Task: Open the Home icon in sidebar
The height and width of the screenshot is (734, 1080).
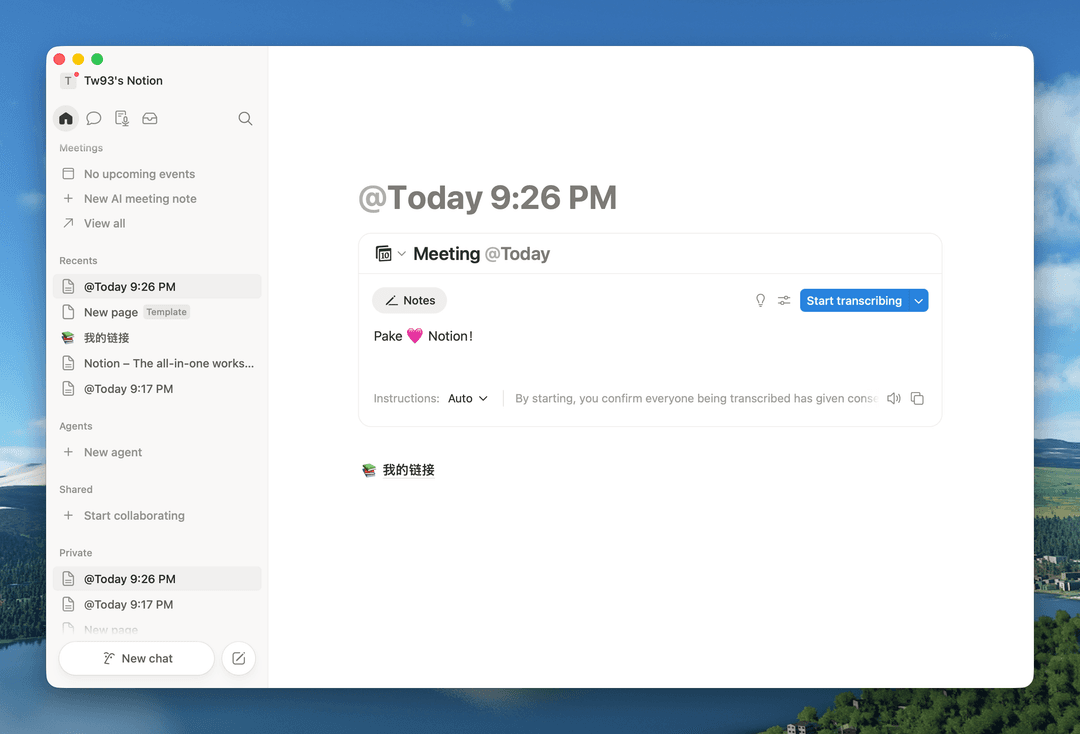Action: pyautogui.click(x=66, y=118)
